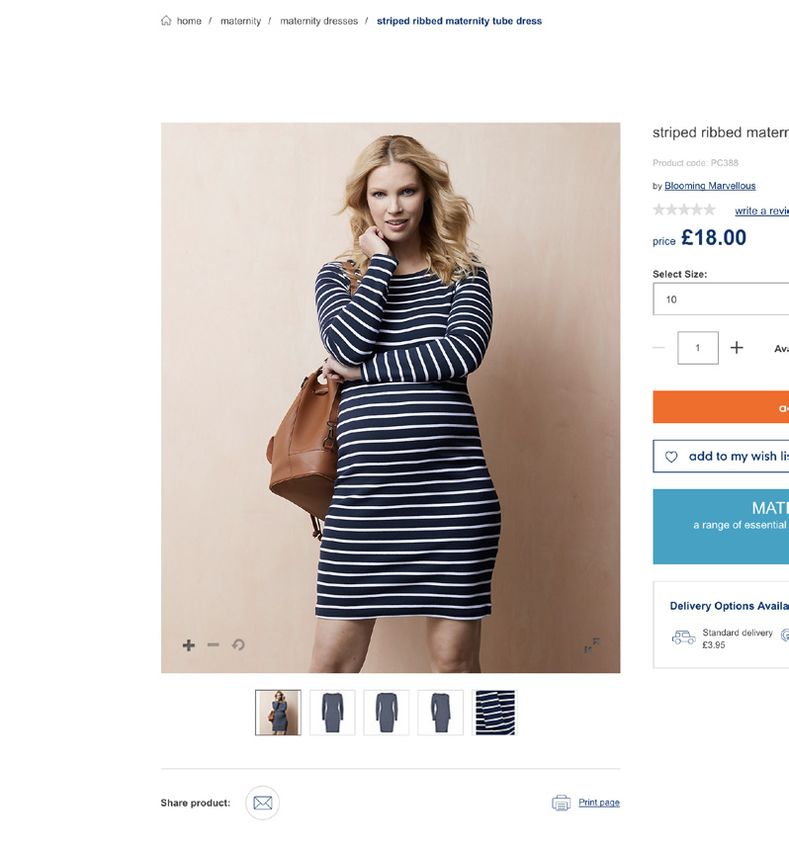Go to maternity breadcrumb link
Viewport: 789px width, 850px height.
(240, 21)
